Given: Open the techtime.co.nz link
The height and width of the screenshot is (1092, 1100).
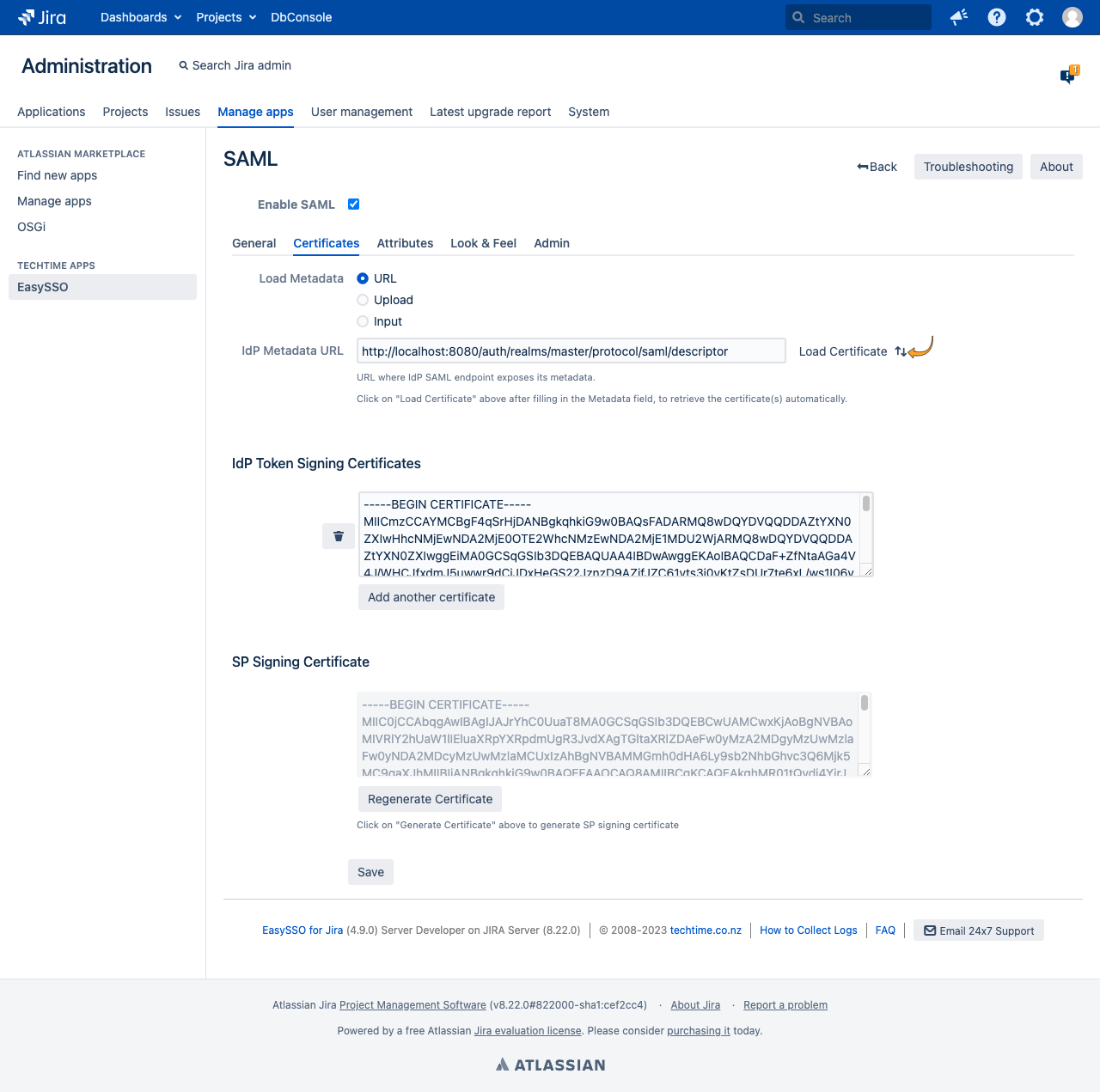Looking at the screenshot, I should [x=706, y=930].
